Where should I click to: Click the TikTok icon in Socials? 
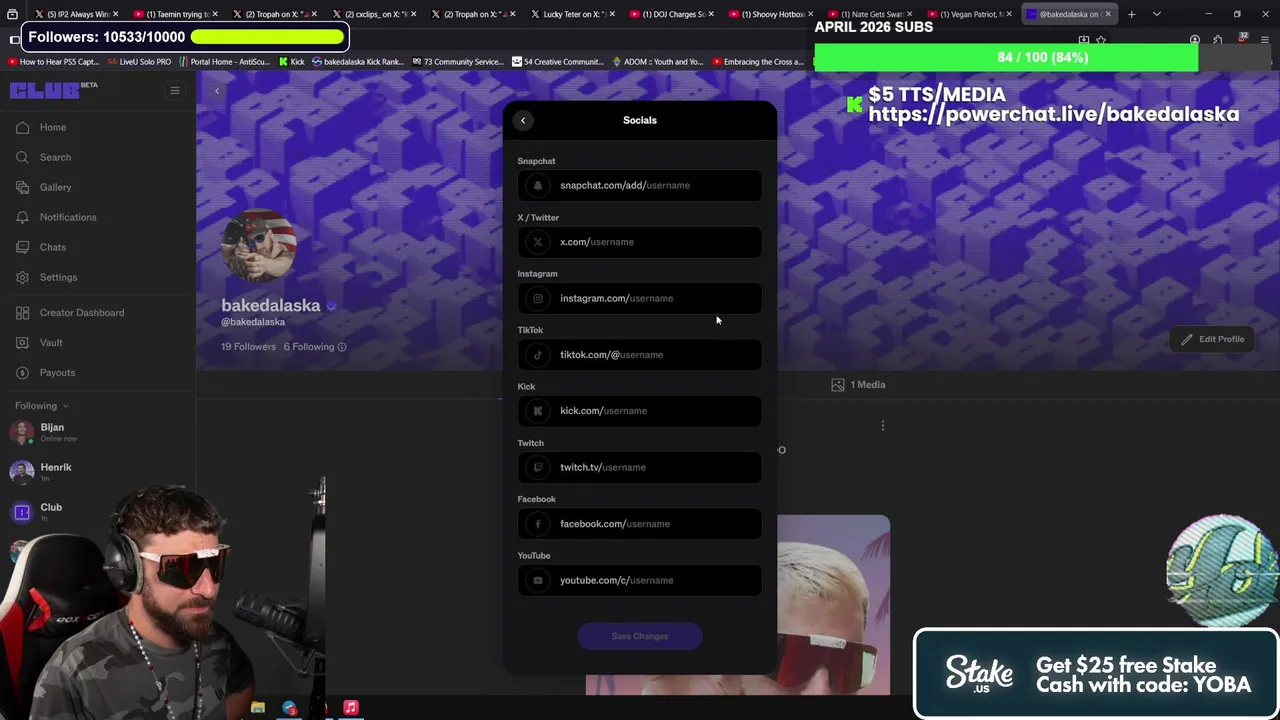pyautogui.click(x=538, y=354)
